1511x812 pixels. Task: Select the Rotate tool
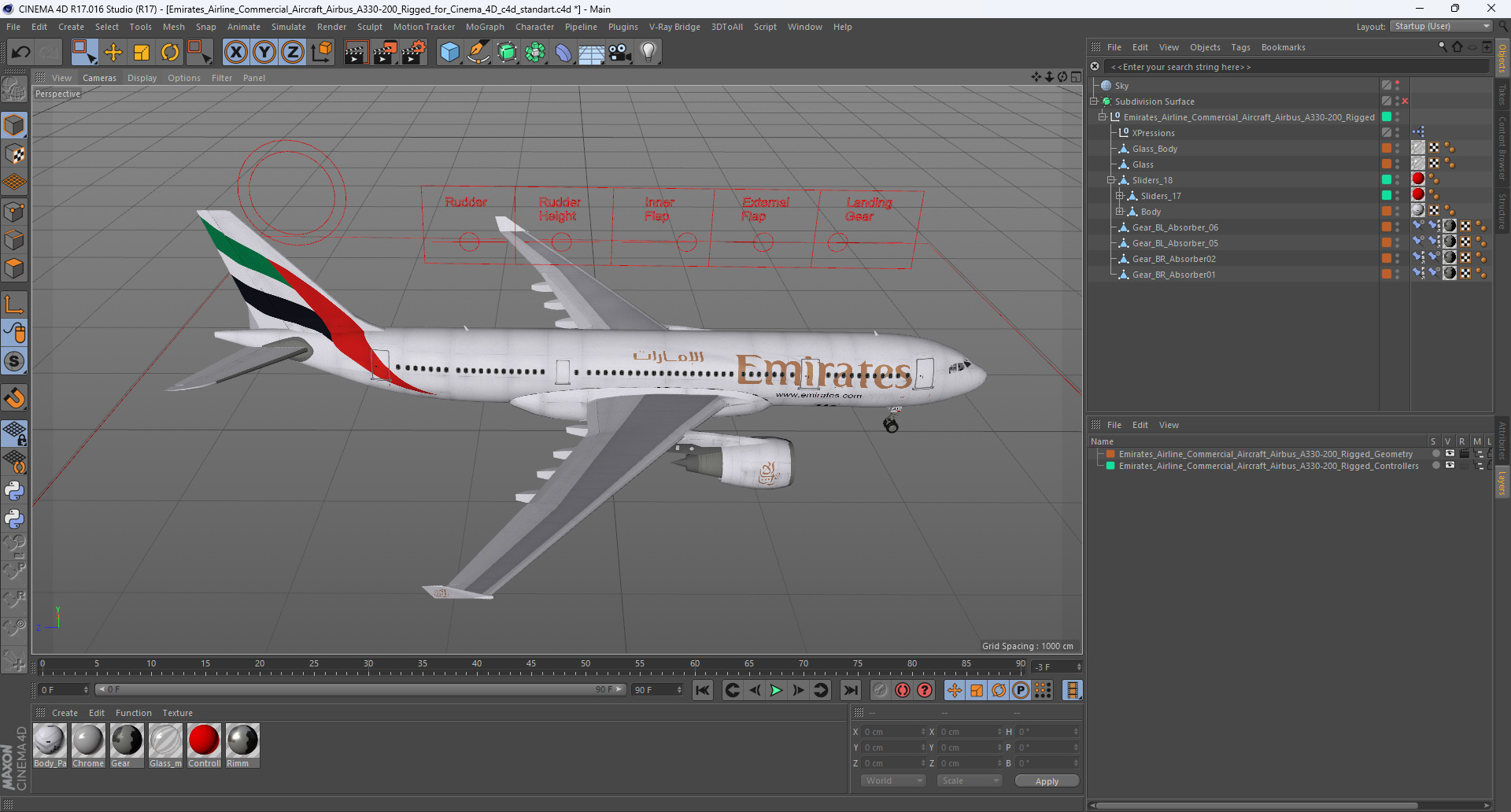click(x=170, y=53)
